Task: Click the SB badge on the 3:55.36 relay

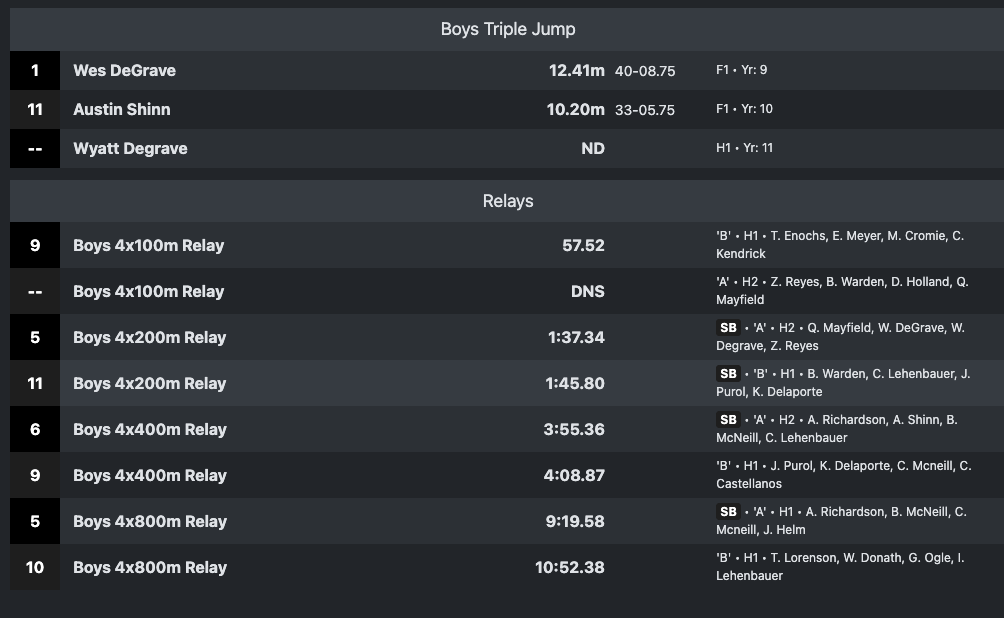Action: pyautogui.click(x=728, y=420)
